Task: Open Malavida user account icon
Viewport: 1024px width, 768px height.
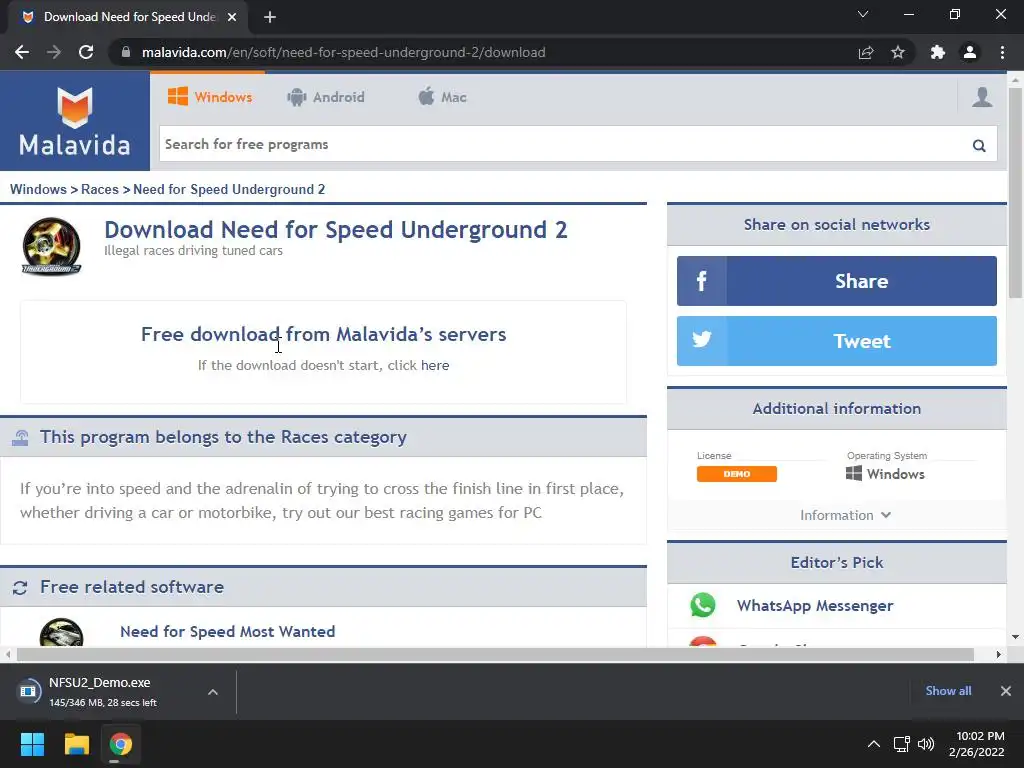Action: point(982,97)
